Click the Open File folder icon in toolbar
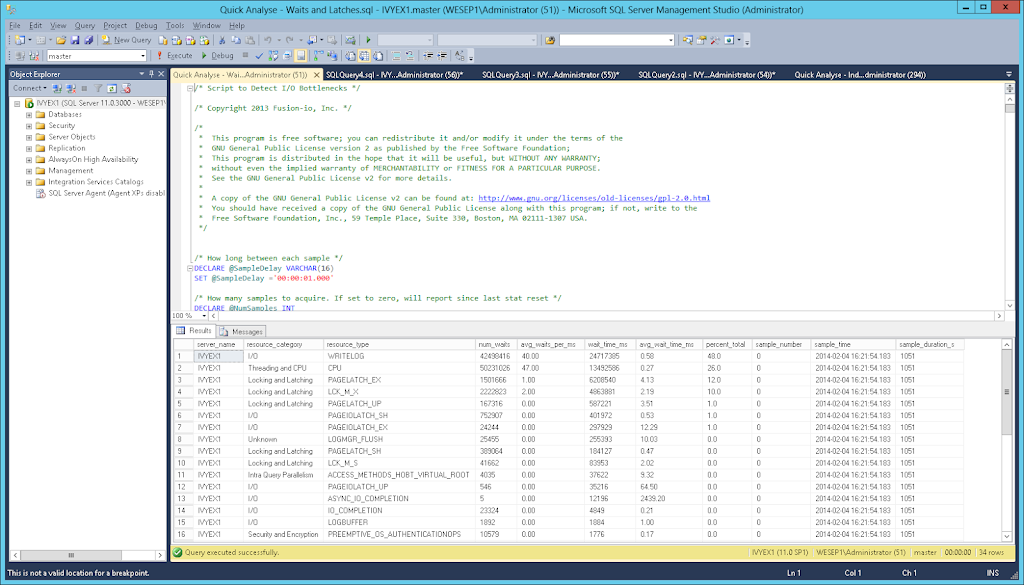The width and height of the screenshot is (1024, 585). [61, 40]
